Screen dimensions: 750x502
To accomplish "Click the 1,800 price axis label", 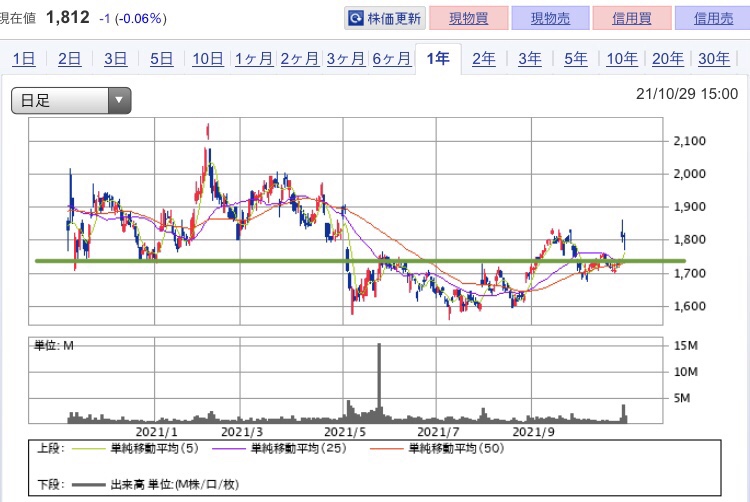I will click(689, 240).
